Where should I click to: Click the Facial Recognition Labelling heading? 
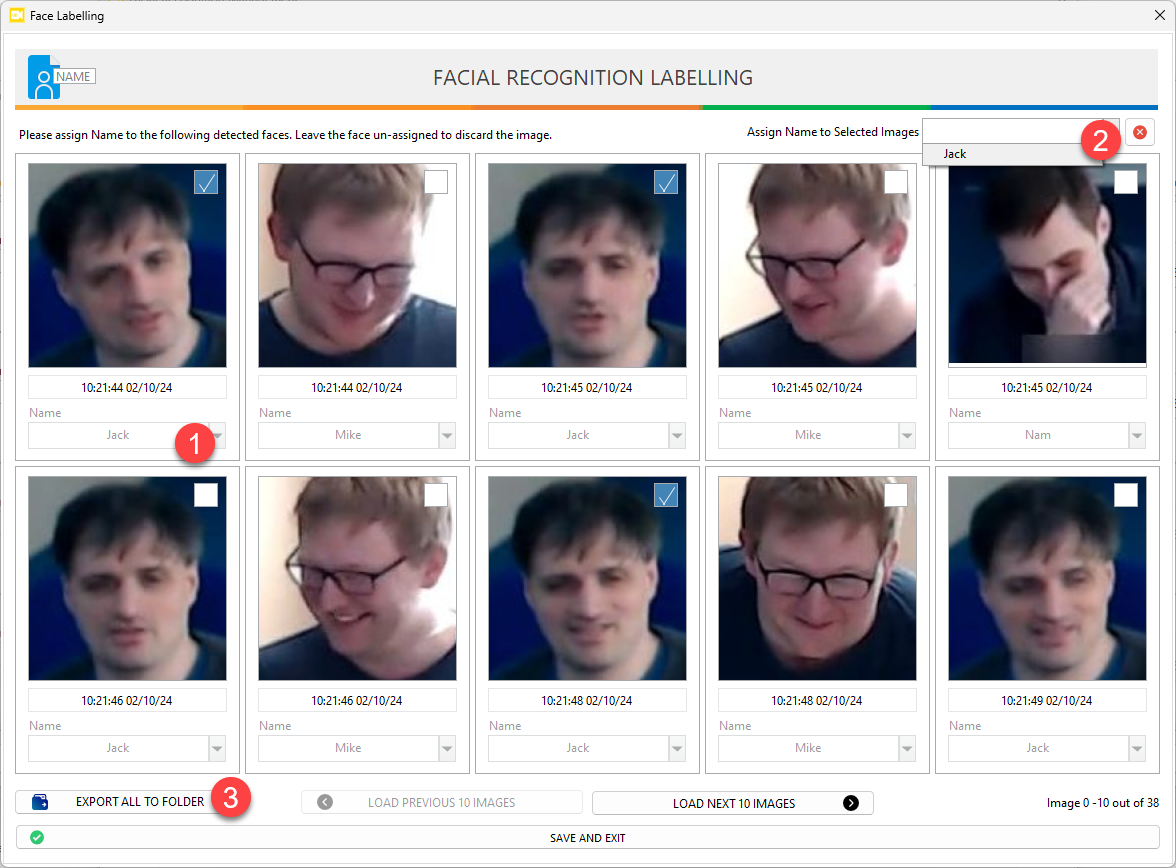[x=593, y=78]
